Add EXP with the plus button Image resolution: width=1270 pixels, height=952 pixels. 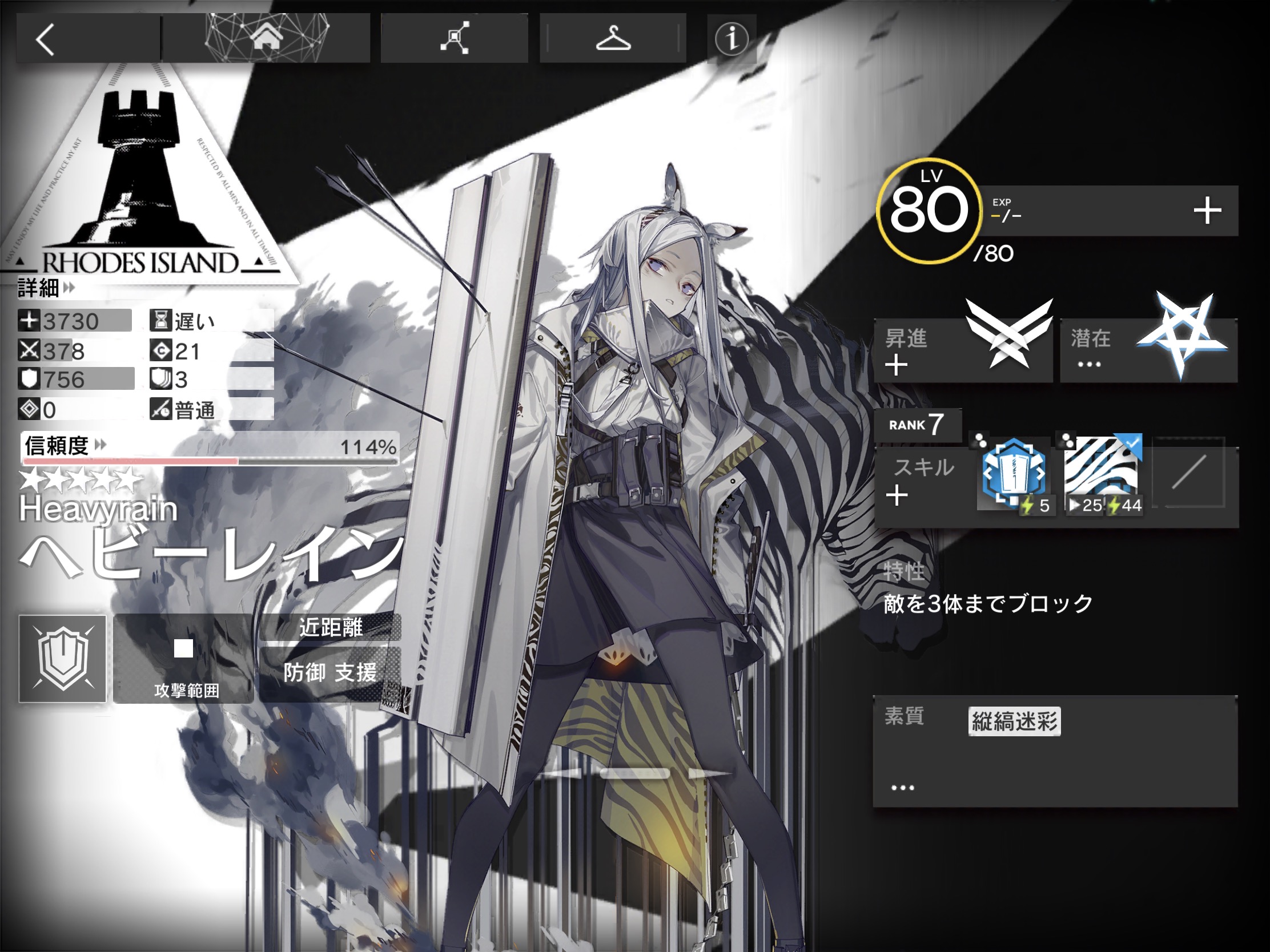[x=1207, y=211]
